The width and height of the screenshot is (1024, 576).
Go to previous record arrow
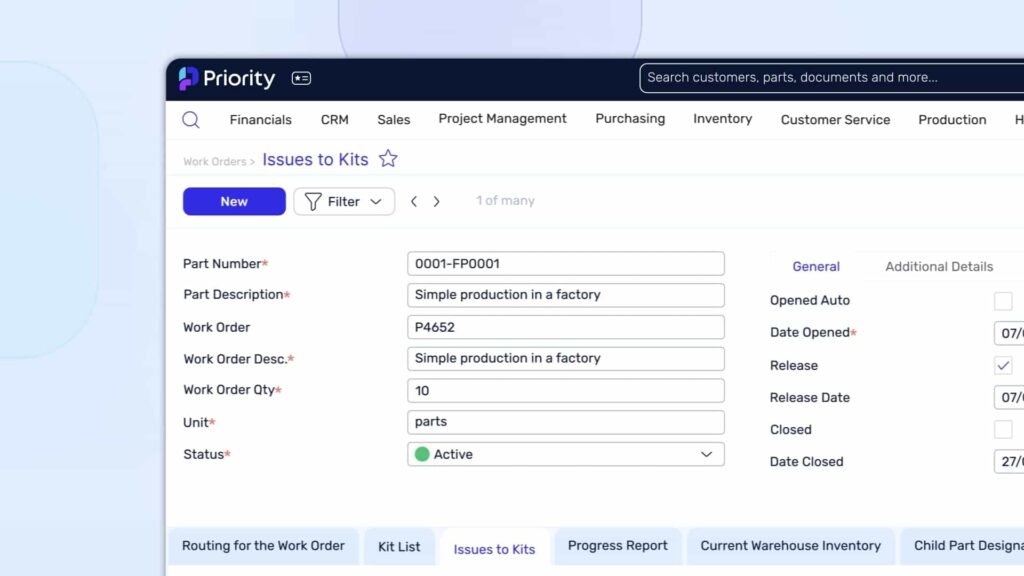click(414, 201)
